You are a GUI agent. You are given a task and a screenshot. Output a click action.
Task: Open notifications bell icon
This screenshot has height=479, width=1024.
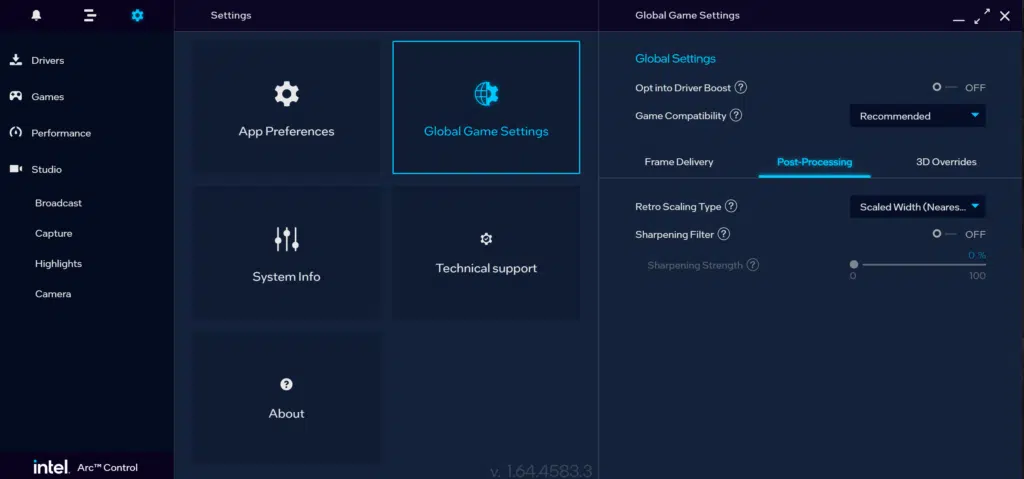click(x=37, y=15)
